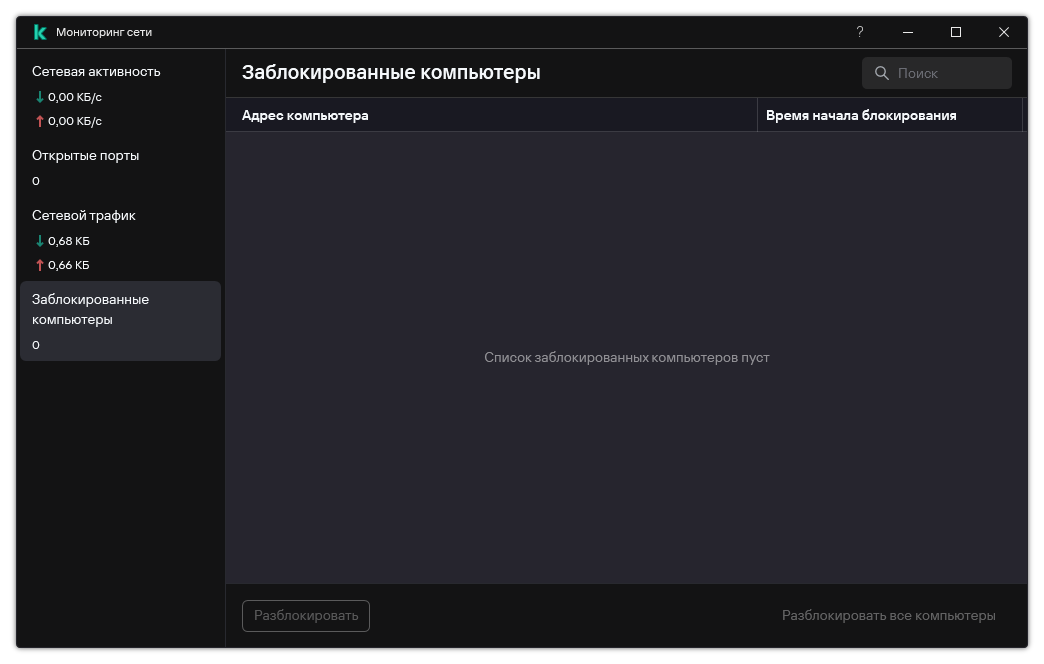
Task: Click the green download arrow under Сетевая активность
Action: (x=38, y=97)
